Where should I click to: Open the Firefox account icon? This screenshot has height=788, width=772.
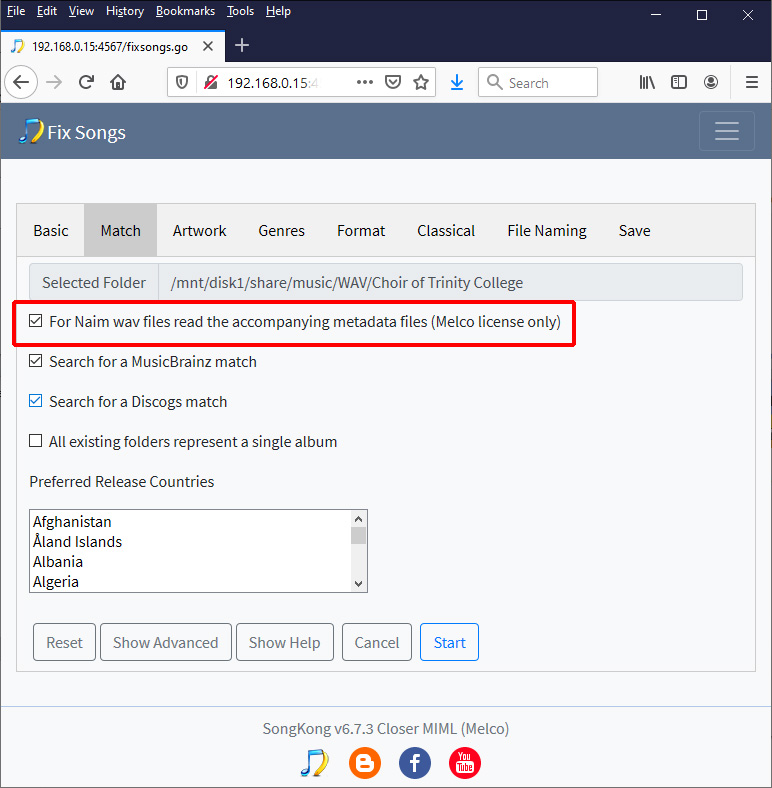[x=711, y=82]
